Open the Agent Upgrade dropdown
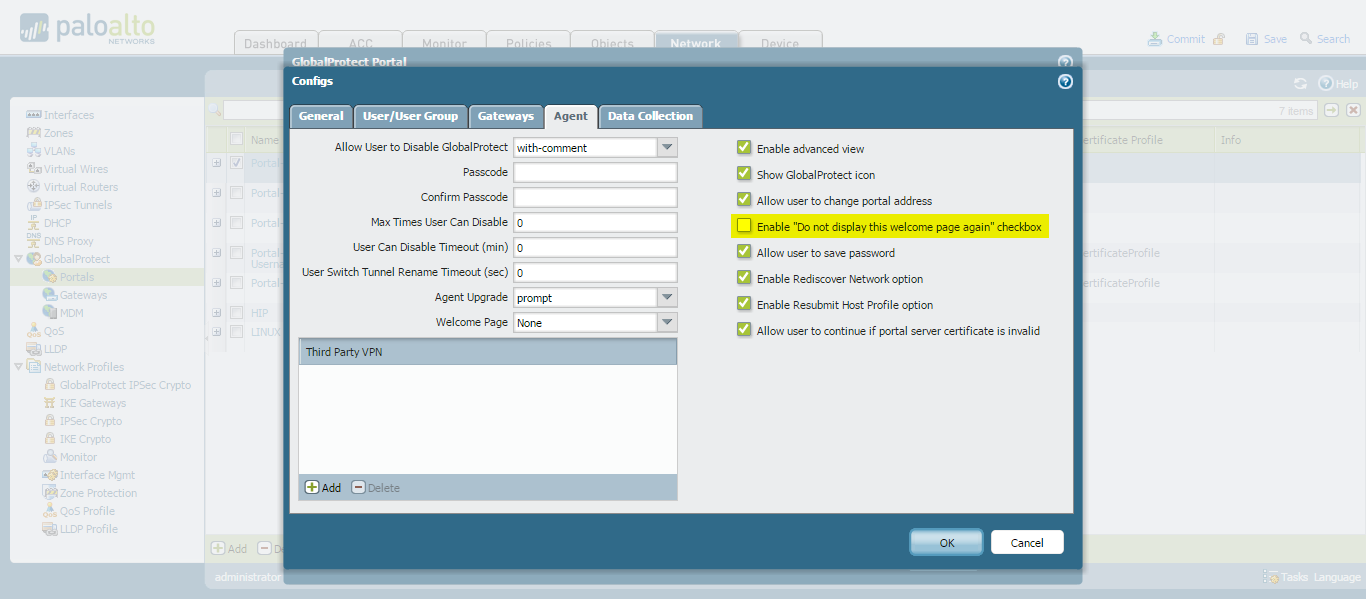Viewport: 1366px width, 599px height. tap(667, 298)
